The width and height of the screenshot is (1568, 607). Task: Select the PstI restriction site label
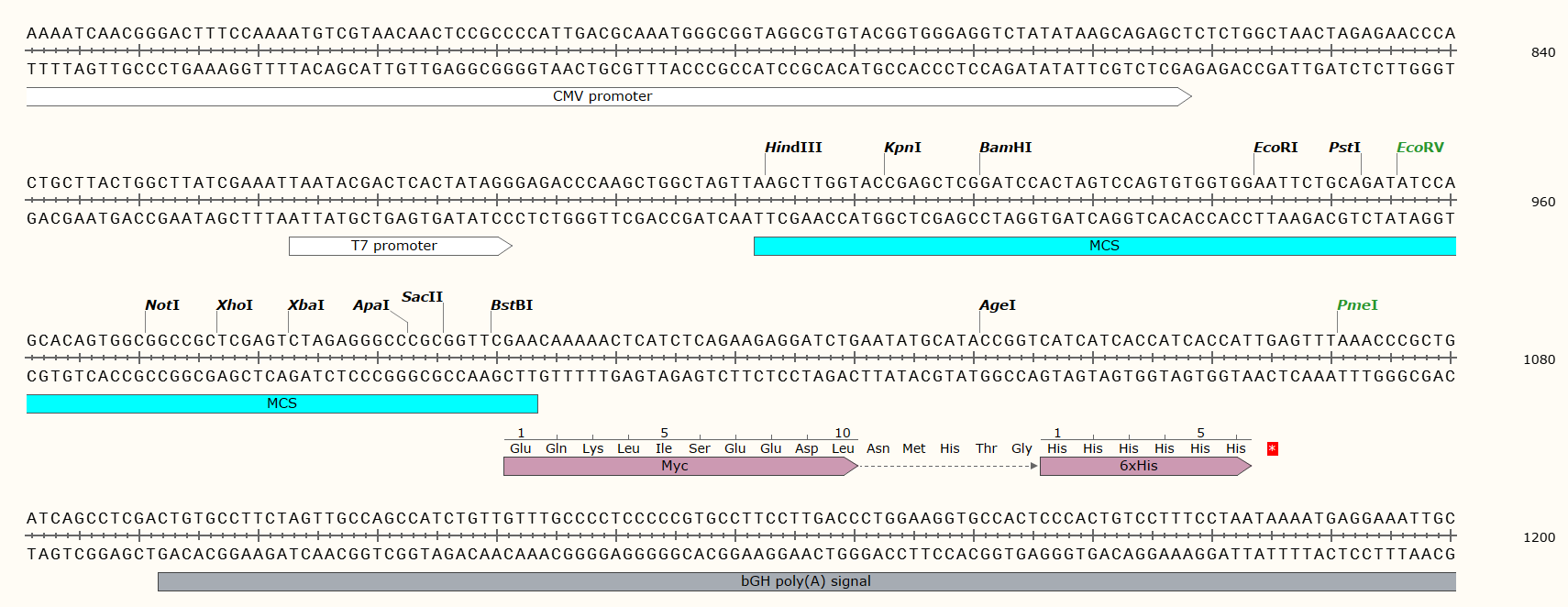pyautogui.click(x=1344, y=148)
